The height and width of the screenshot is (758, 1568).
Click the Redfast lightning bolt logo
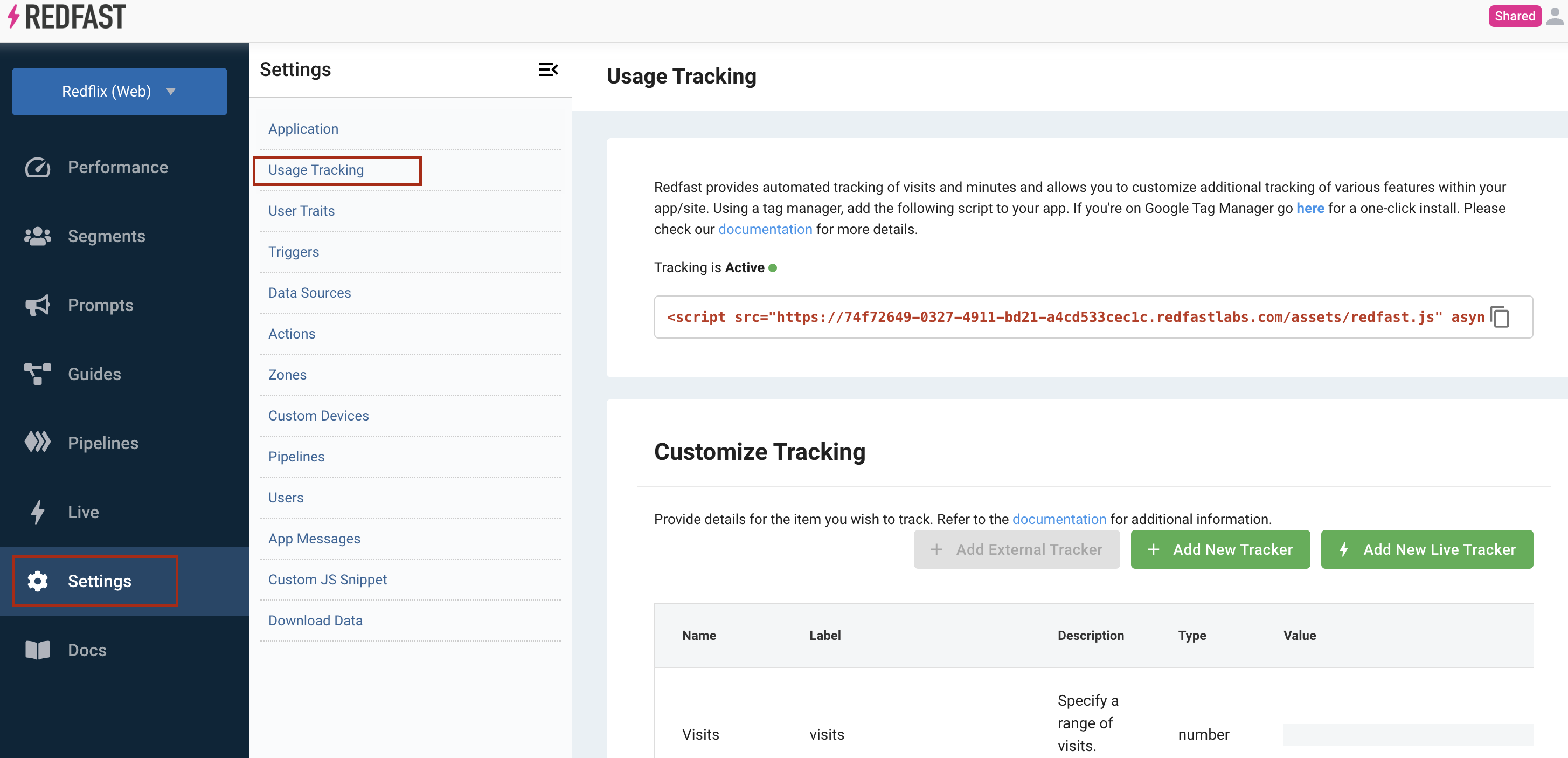13,16
